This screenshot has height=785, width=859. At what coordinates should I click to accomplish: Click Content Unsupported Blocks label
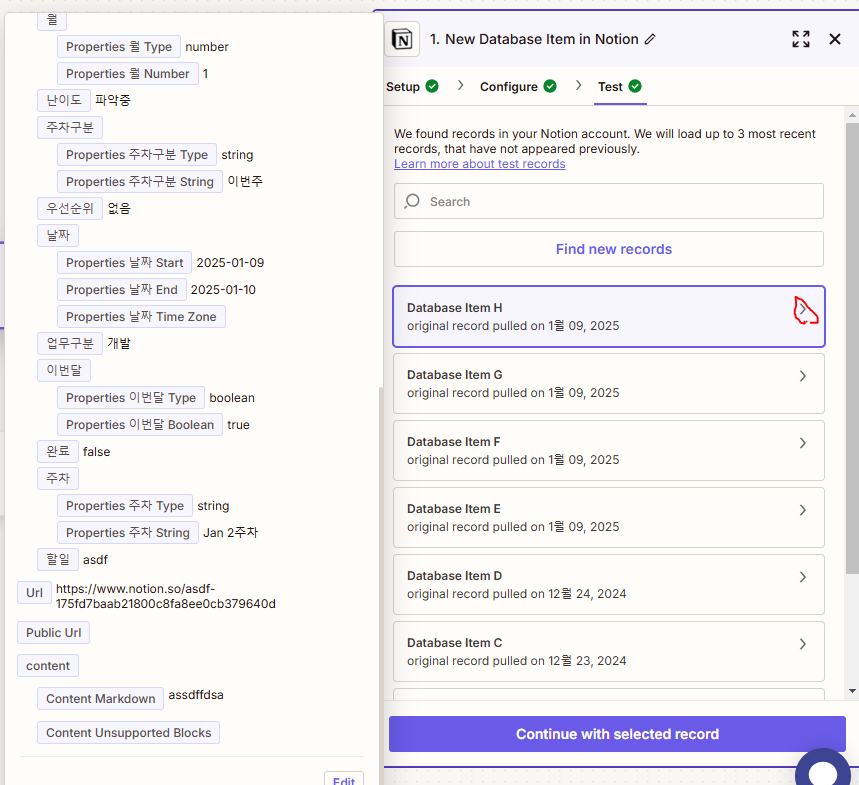click(x=128, y=732)
